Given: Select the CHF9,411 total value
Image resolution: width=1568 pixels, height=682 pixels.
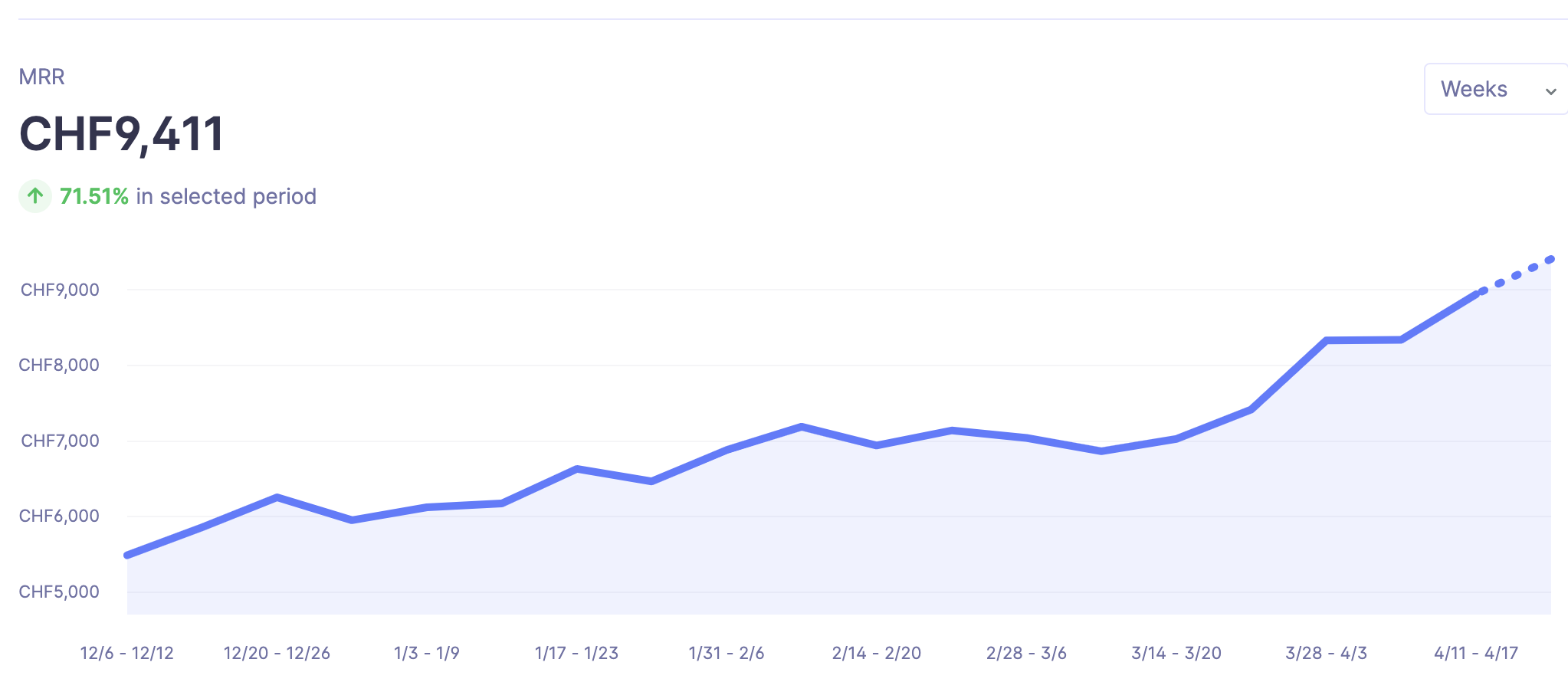Looking at the screenshot, I should pyautogui.click(x=122, y=134).
